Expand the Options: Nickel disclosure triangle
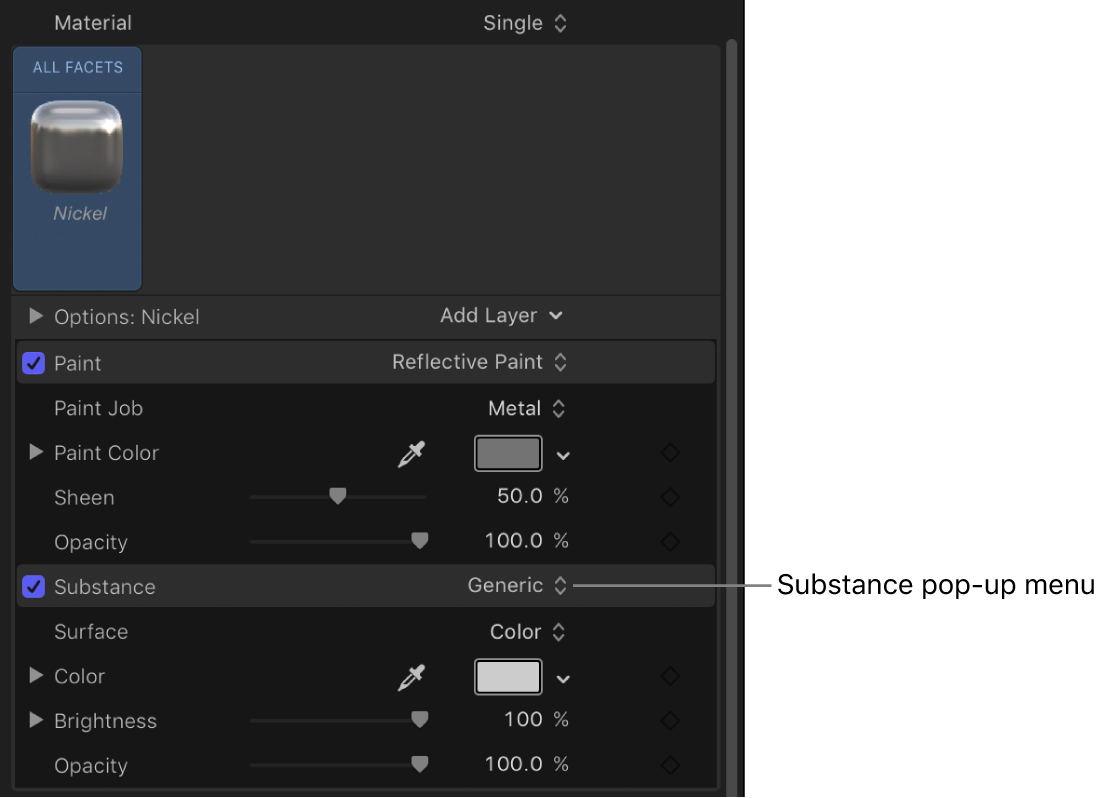Viewport: 1110px width, 798px height. [x=36, y=316]
